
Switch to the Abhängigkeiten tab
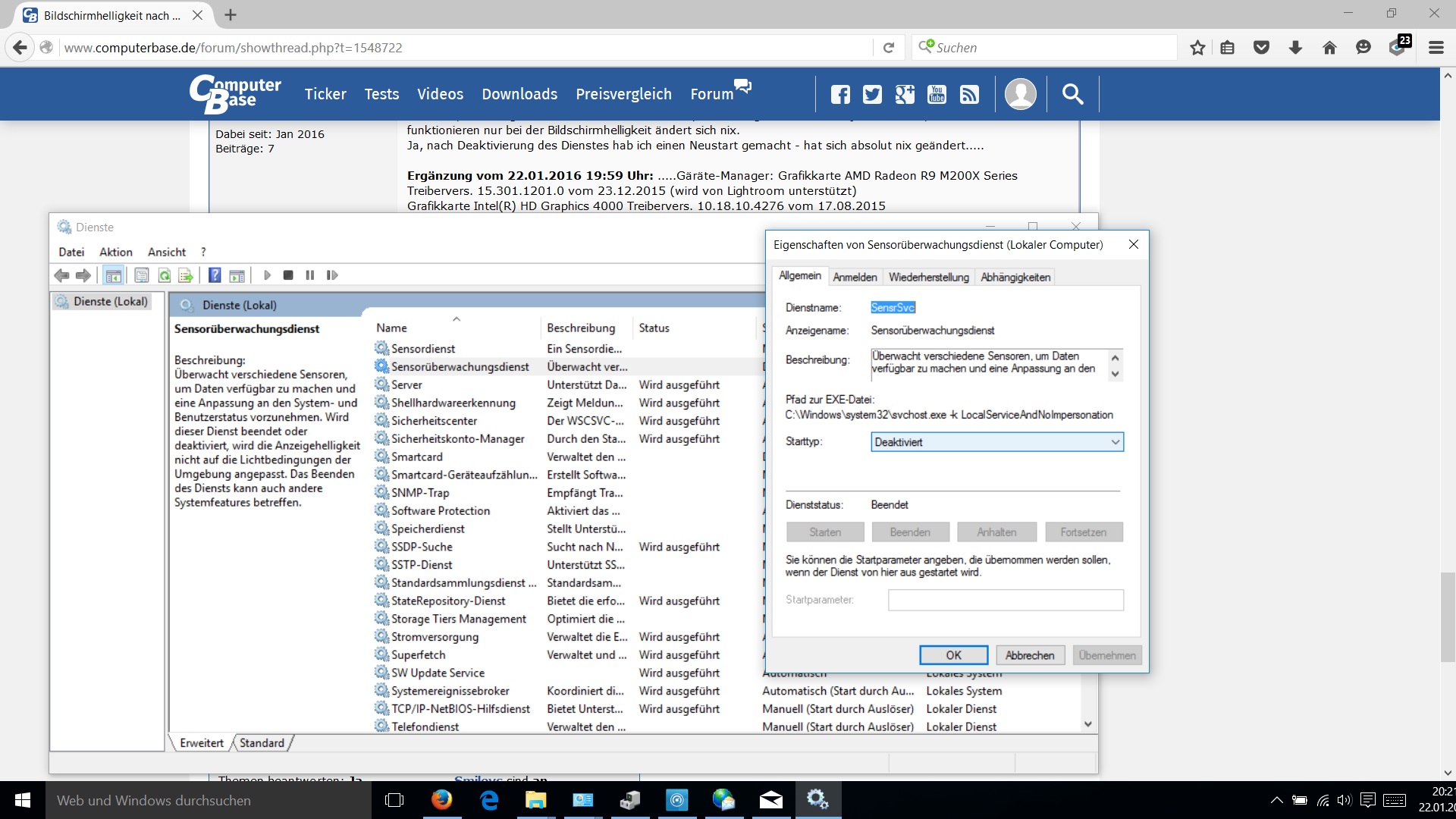[1015, 277]
